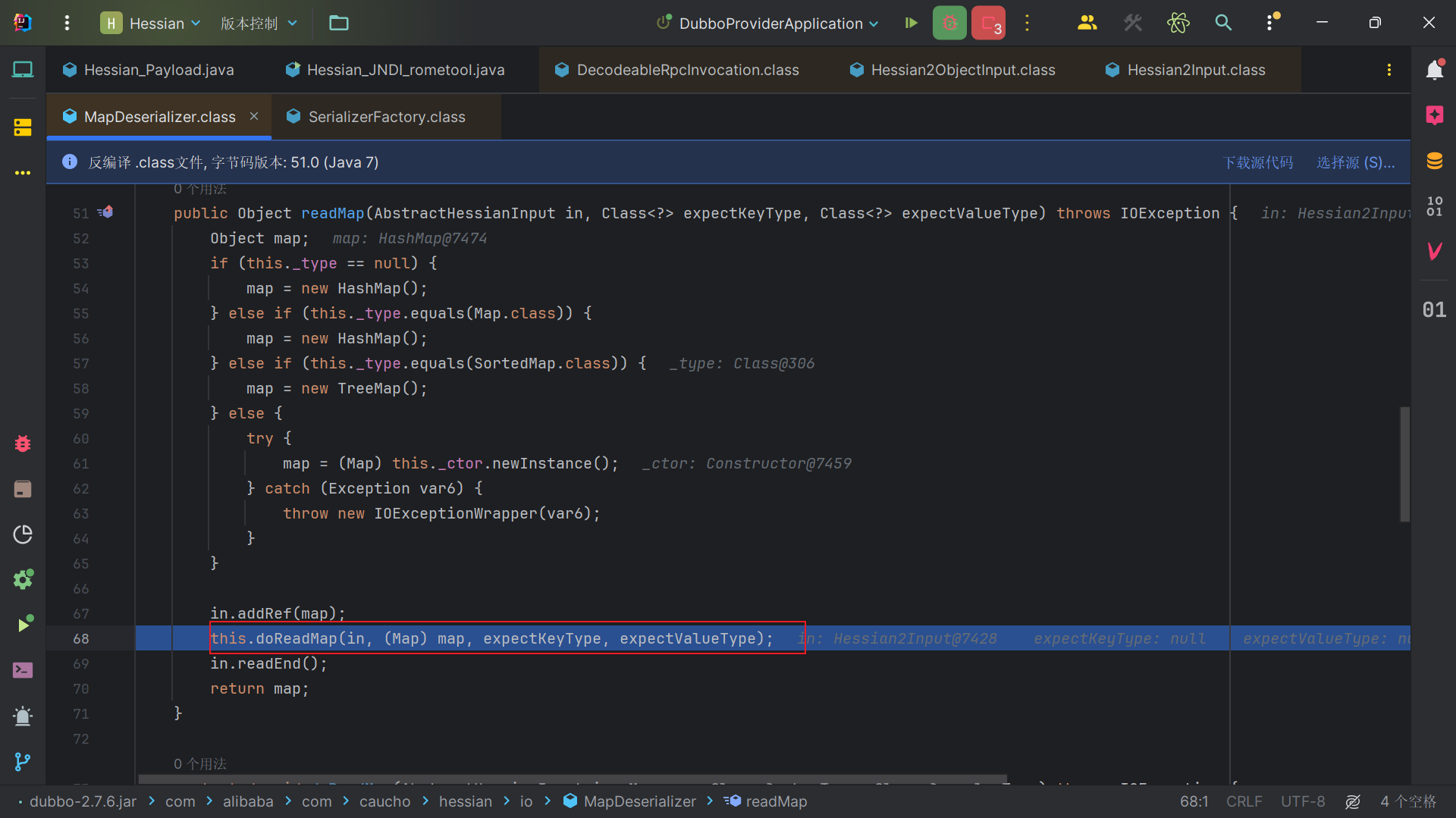Open the Notifications bell icon
This screenshot has width=1456, height=818.
(1434, 70)
